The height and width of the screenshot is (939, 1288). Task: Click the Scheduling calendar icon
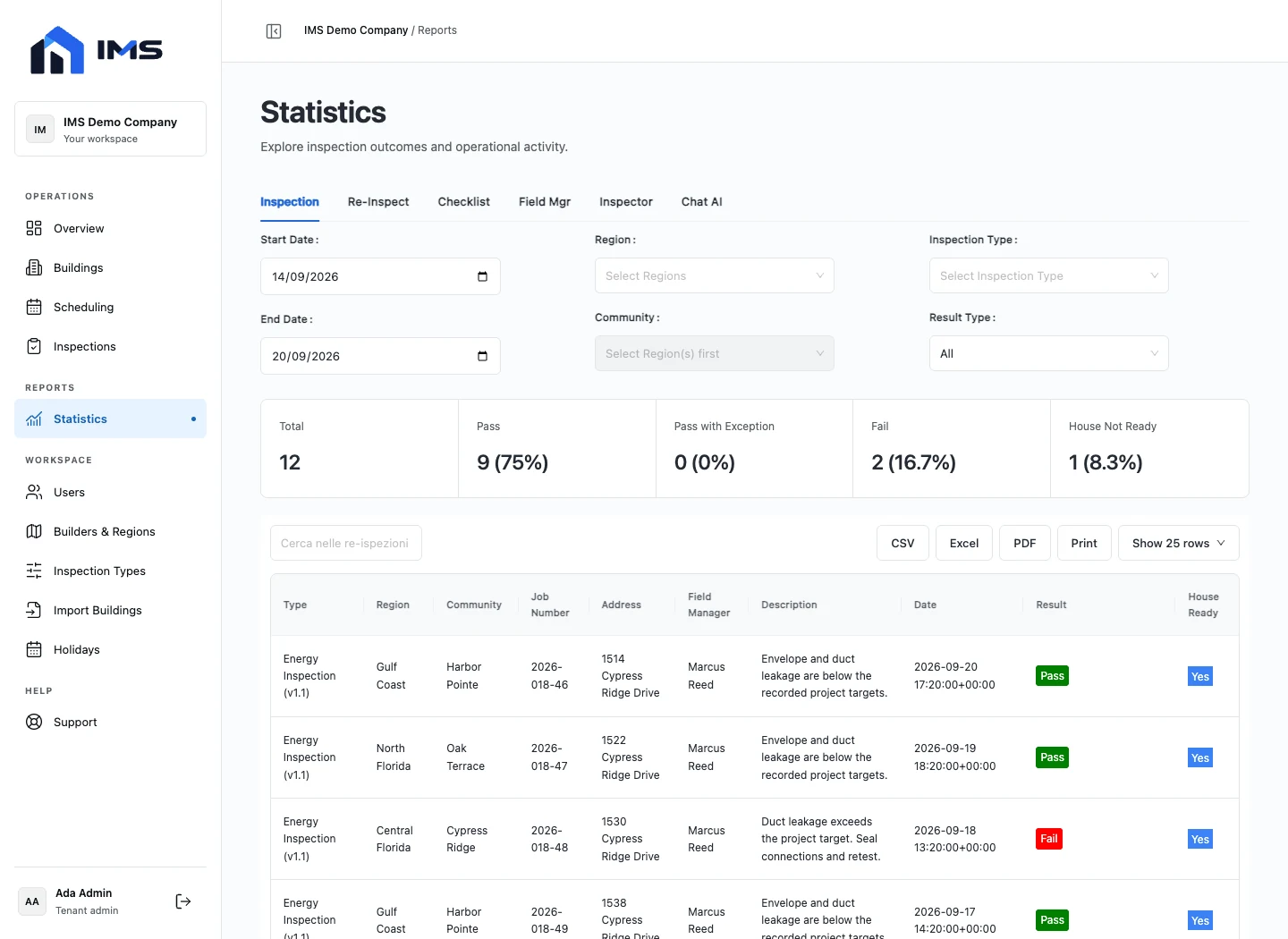click(34, 307)
